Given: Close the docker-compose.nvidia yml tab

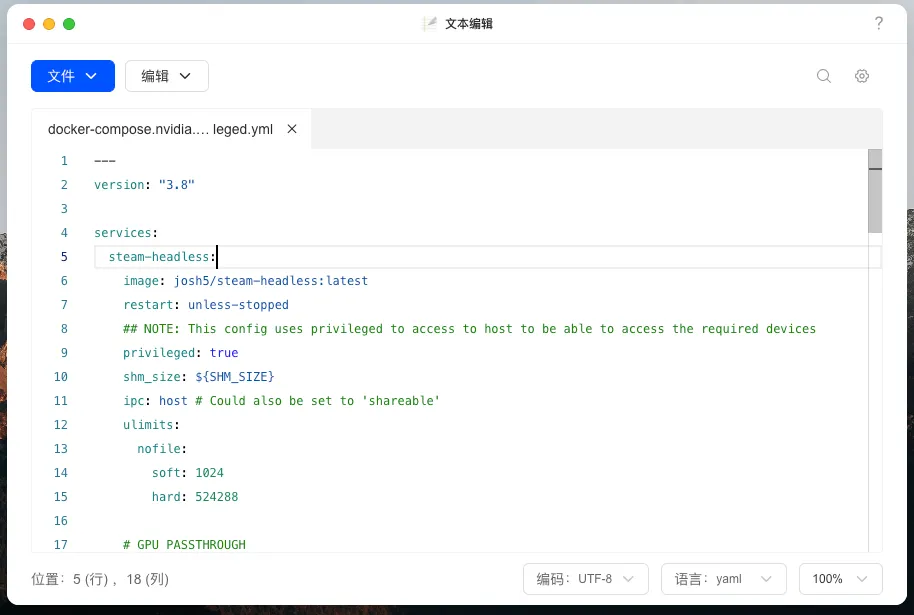Looking at the screenshot, I should [x=292, y=129].
